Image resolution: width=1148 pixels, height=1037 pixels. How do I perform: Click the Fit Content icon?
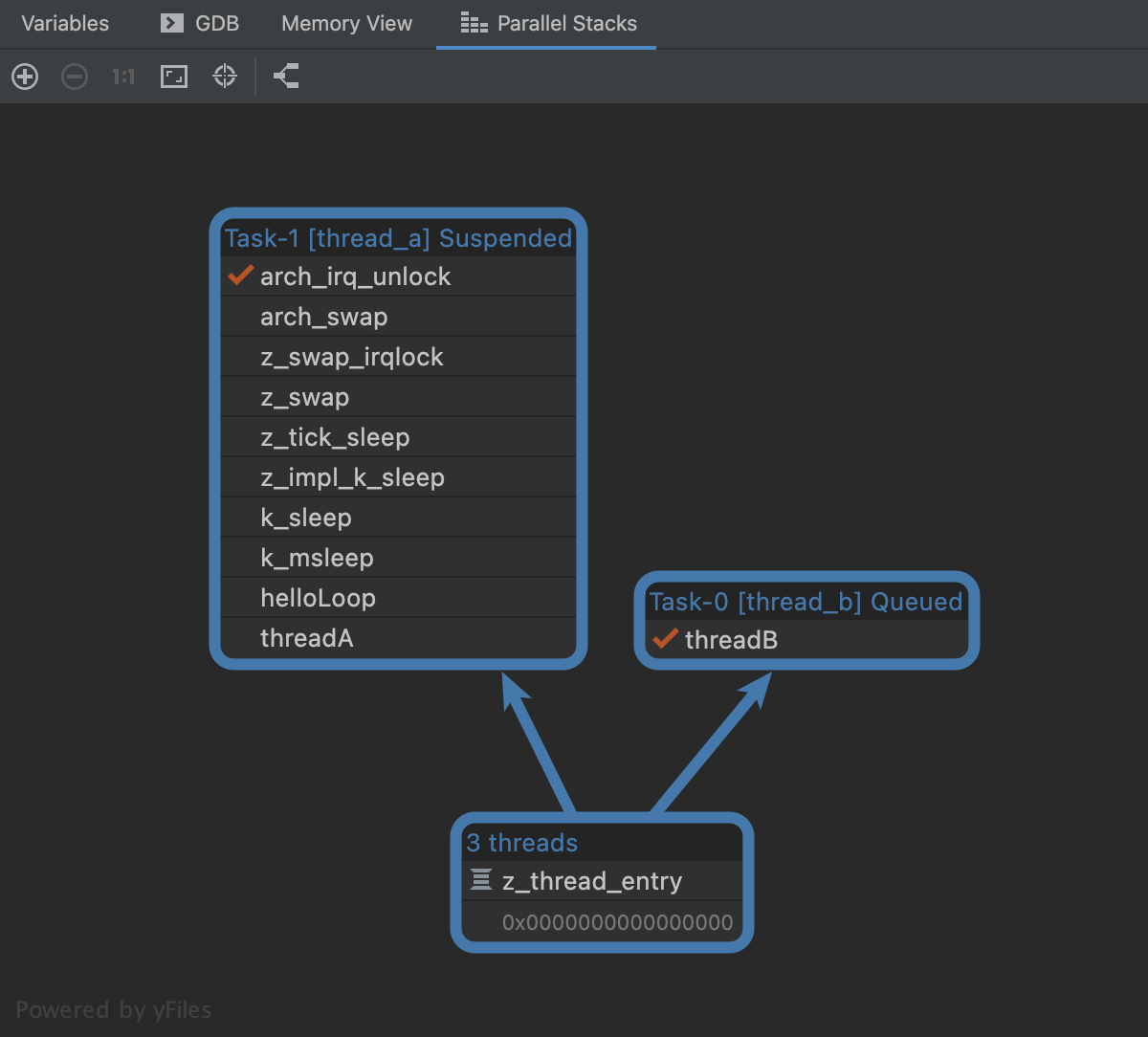pyautogui.click(x=174, y=77)
